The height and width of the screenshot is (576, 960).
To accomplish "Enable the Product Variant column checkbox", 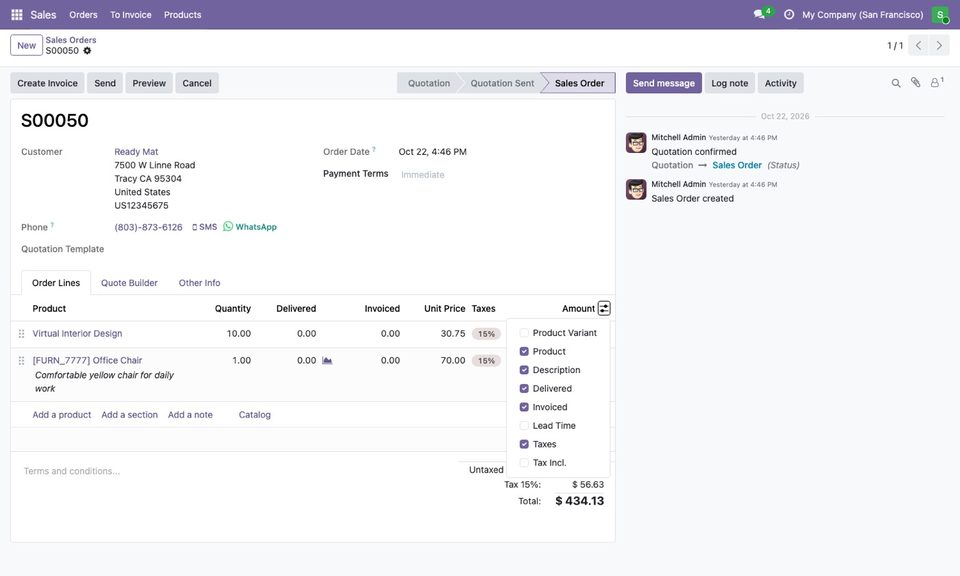I will click(524, 333).
